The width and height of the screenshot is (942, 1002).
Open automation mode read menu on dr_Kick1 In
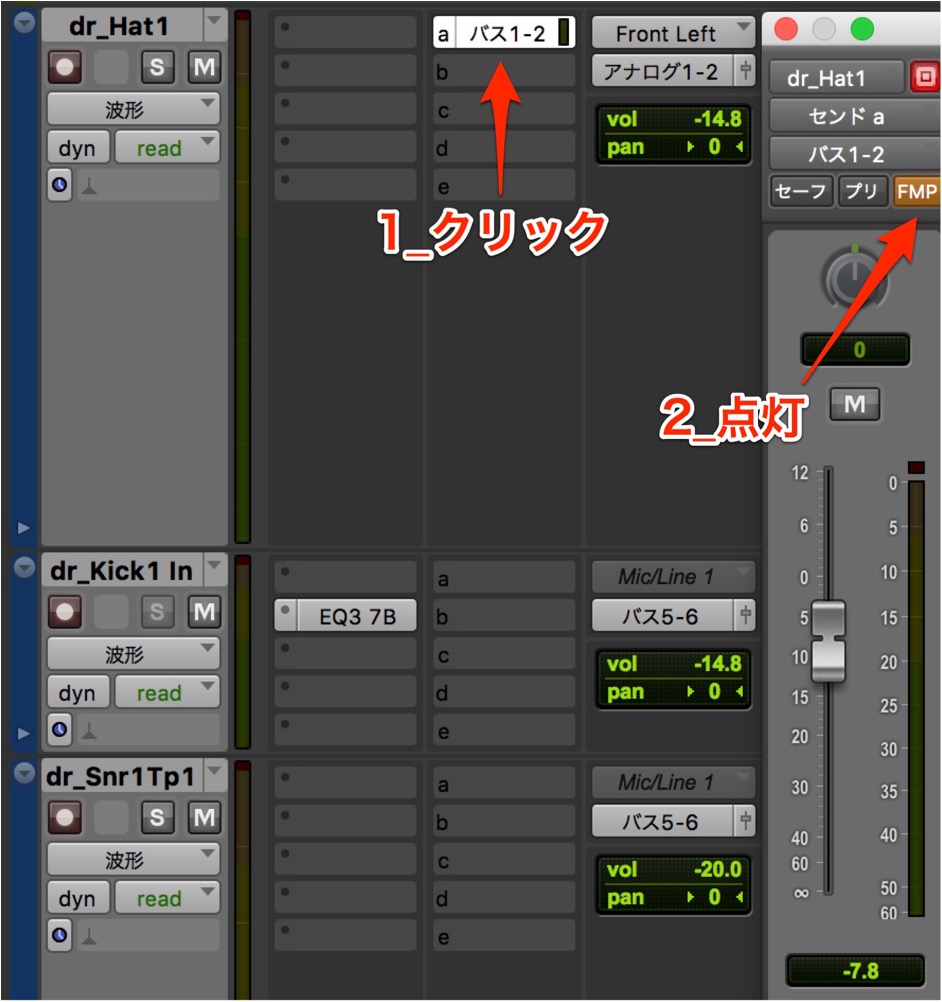click(x=167, y=692)
